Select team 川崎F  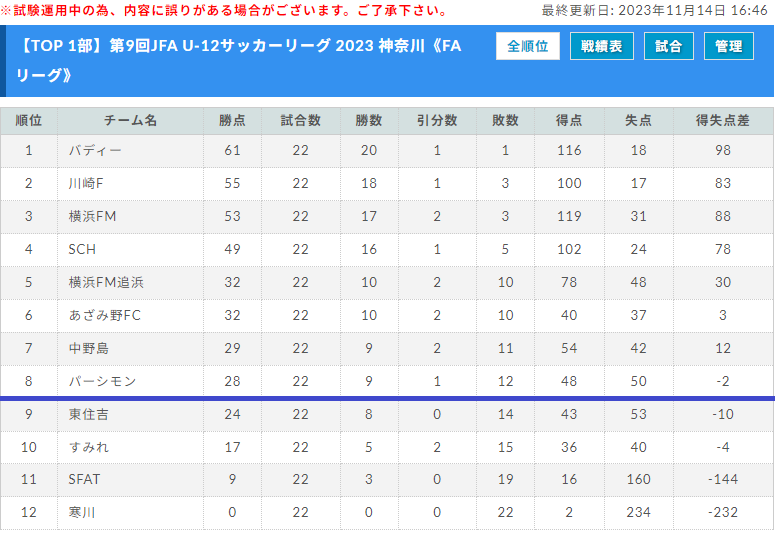(x=86, y=183)
